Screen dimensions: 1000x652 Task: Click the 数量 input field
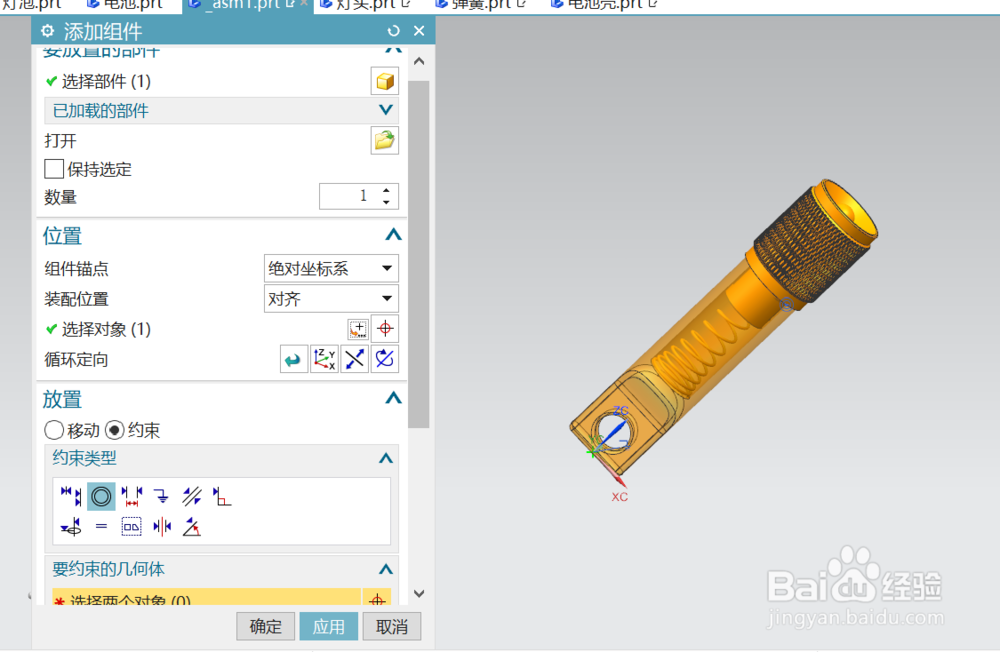348,196
